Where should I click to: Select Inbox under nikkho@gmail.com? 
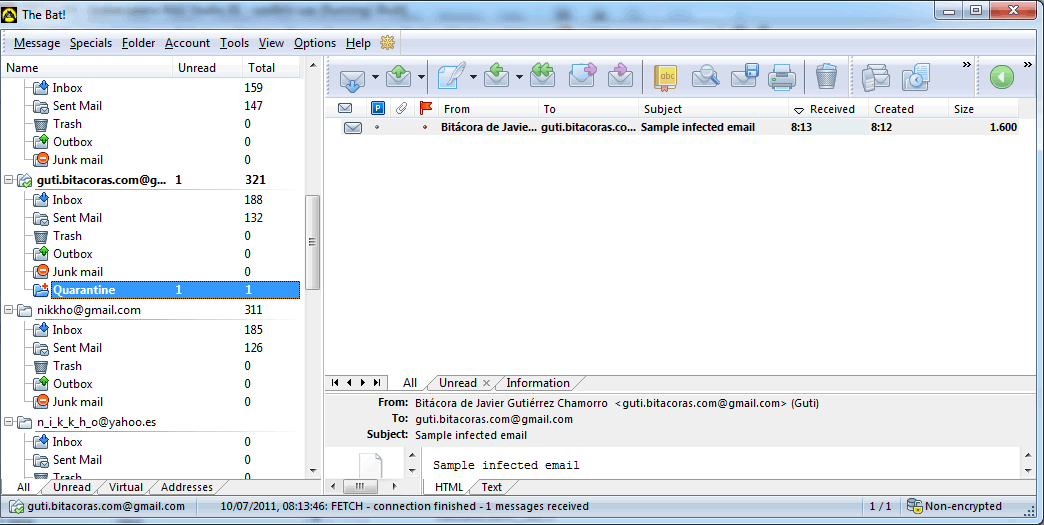click(x=67, y=330)
